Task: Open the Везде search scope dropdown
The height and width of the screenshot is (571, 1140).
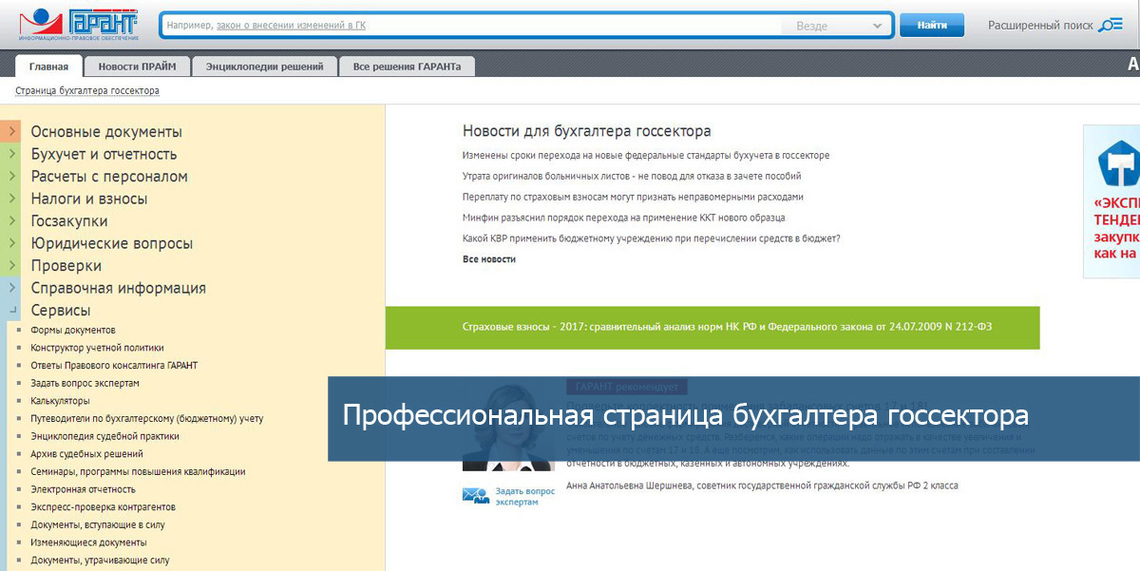Action: point(836,25)
